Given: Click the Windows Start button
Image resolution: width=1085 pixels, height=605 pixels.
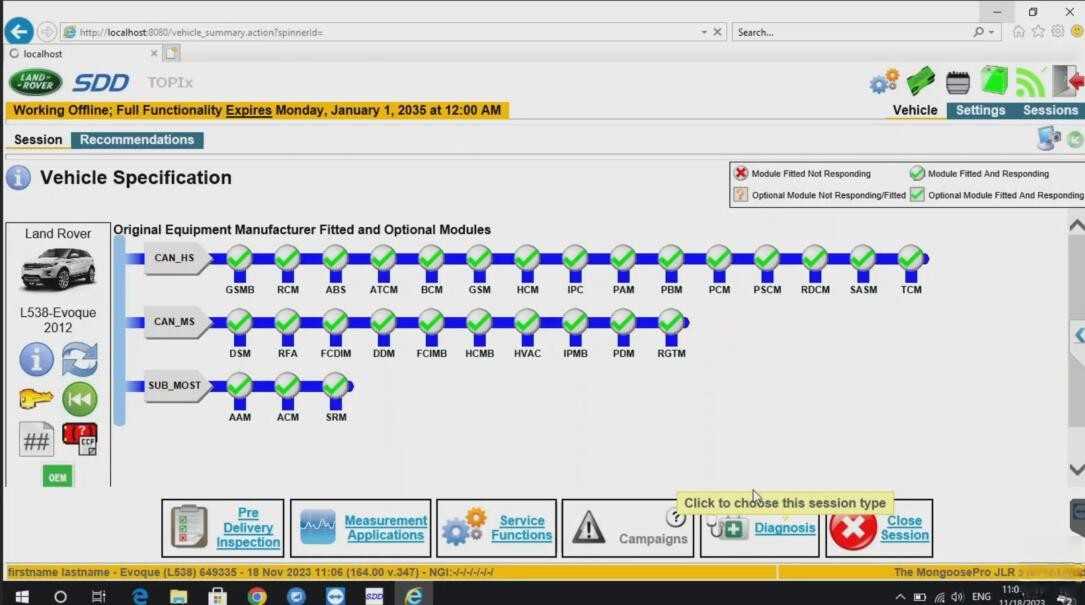Looking at the screenshot, I should click(21, 596).
